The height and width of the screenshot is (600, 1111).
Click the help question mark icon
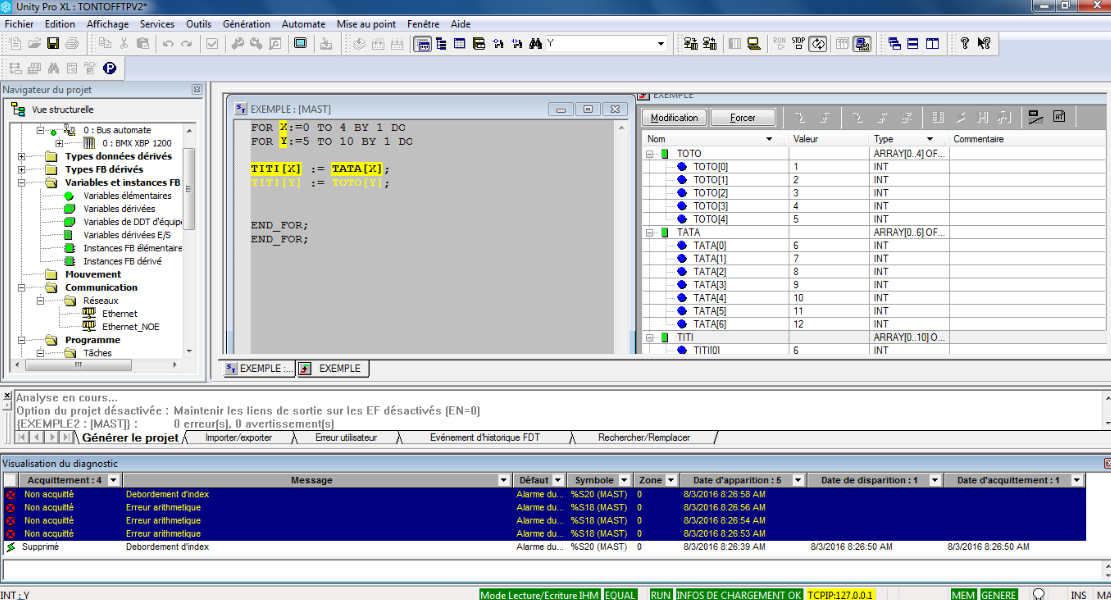965,44
